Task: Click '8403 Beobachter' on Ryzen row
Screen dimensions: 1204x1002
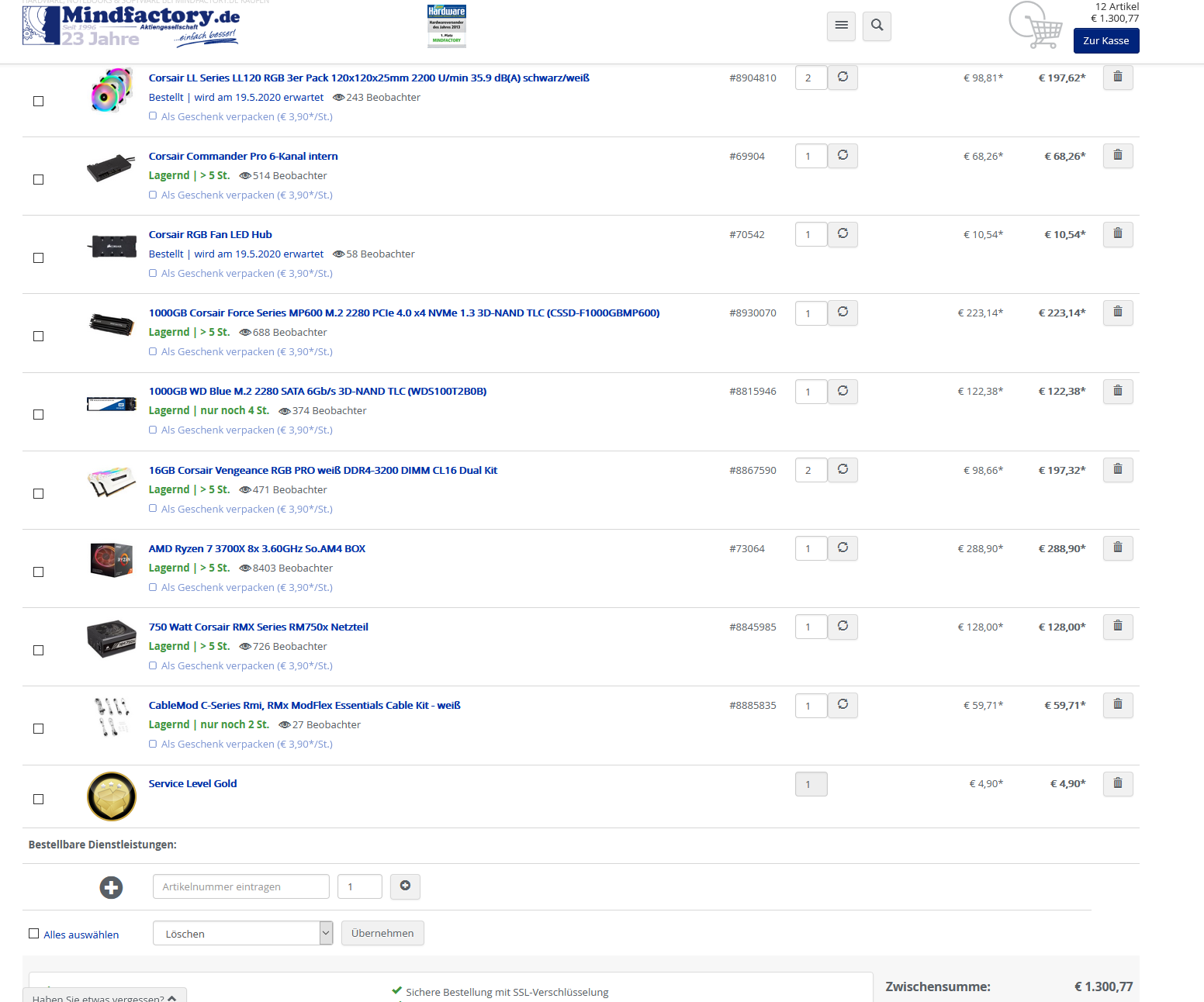Action: (x=292, y=568)
